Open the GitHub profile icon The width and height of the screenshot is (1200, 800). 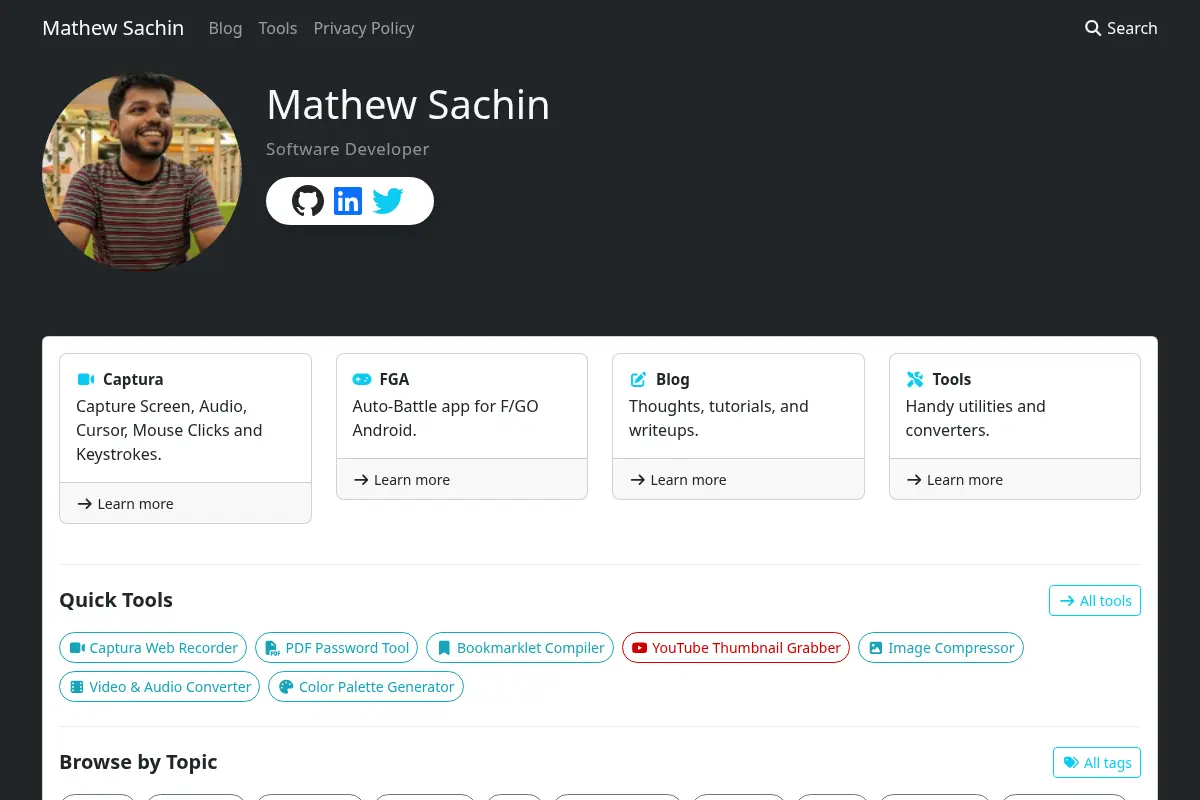(308, 201)
